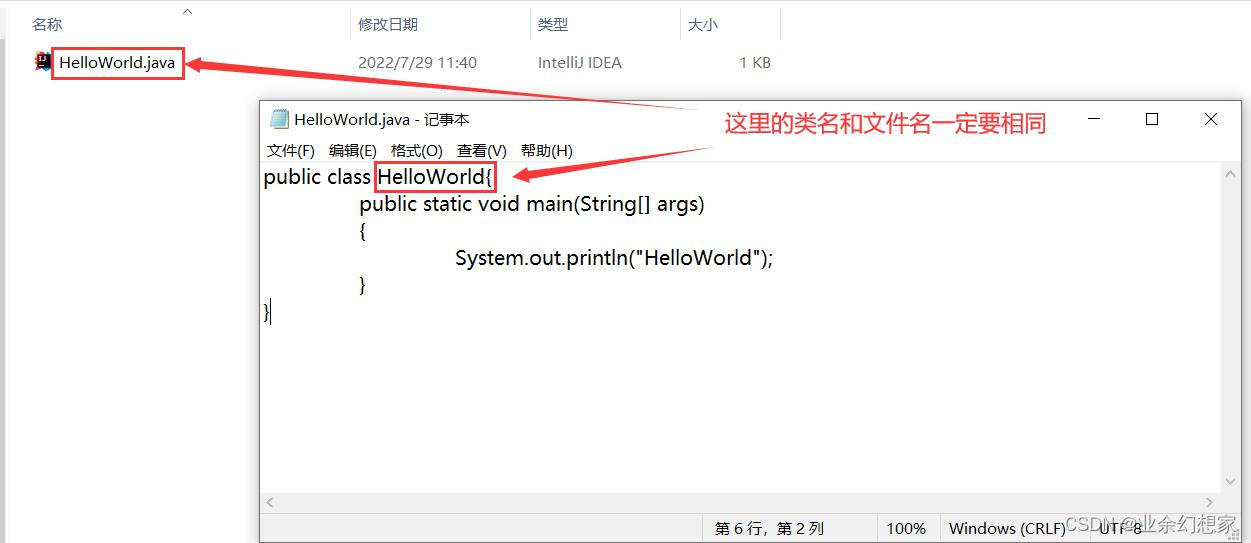This screenshot has width=1251, height=543.
Task: Click the horizontal scrollbar left arrow in Notepad
Action: click(270, 502)
